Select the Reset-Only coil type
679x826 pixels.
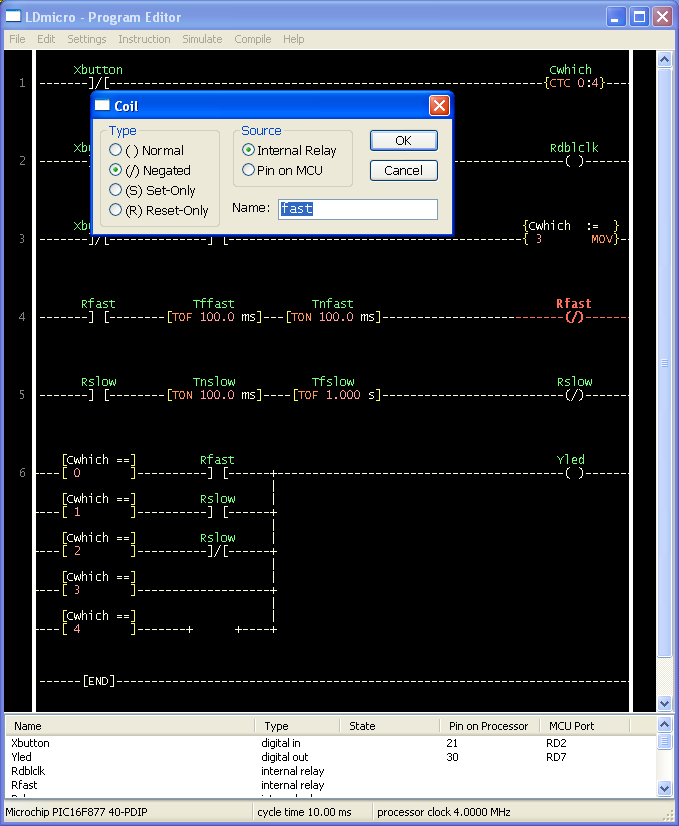(159, 210)
